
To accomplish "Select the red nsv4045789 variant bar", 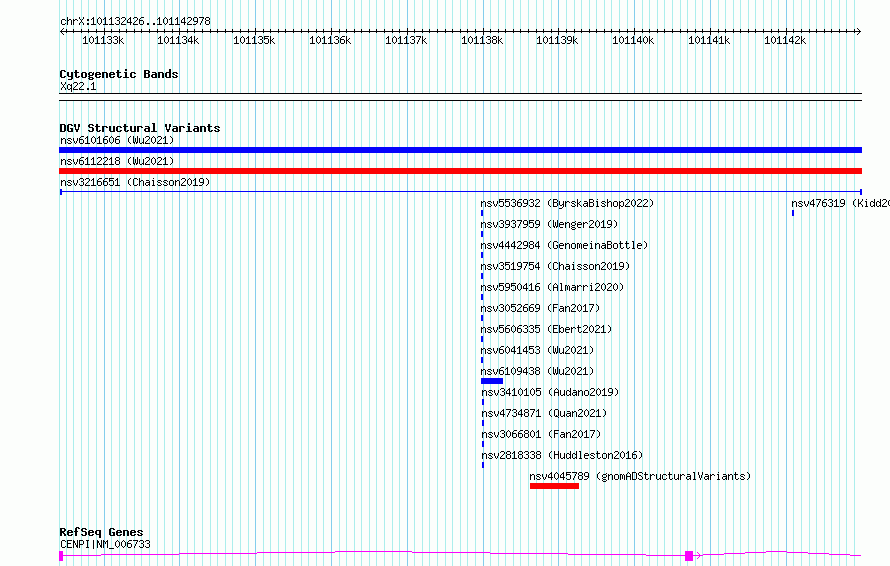I will click(x=555, y=486).
